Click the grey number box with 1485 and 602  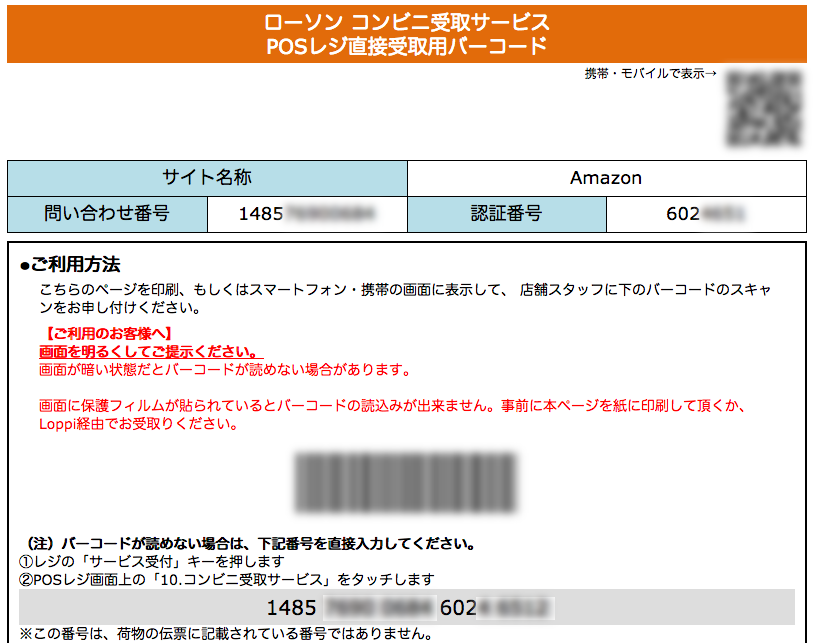point(406,607)
